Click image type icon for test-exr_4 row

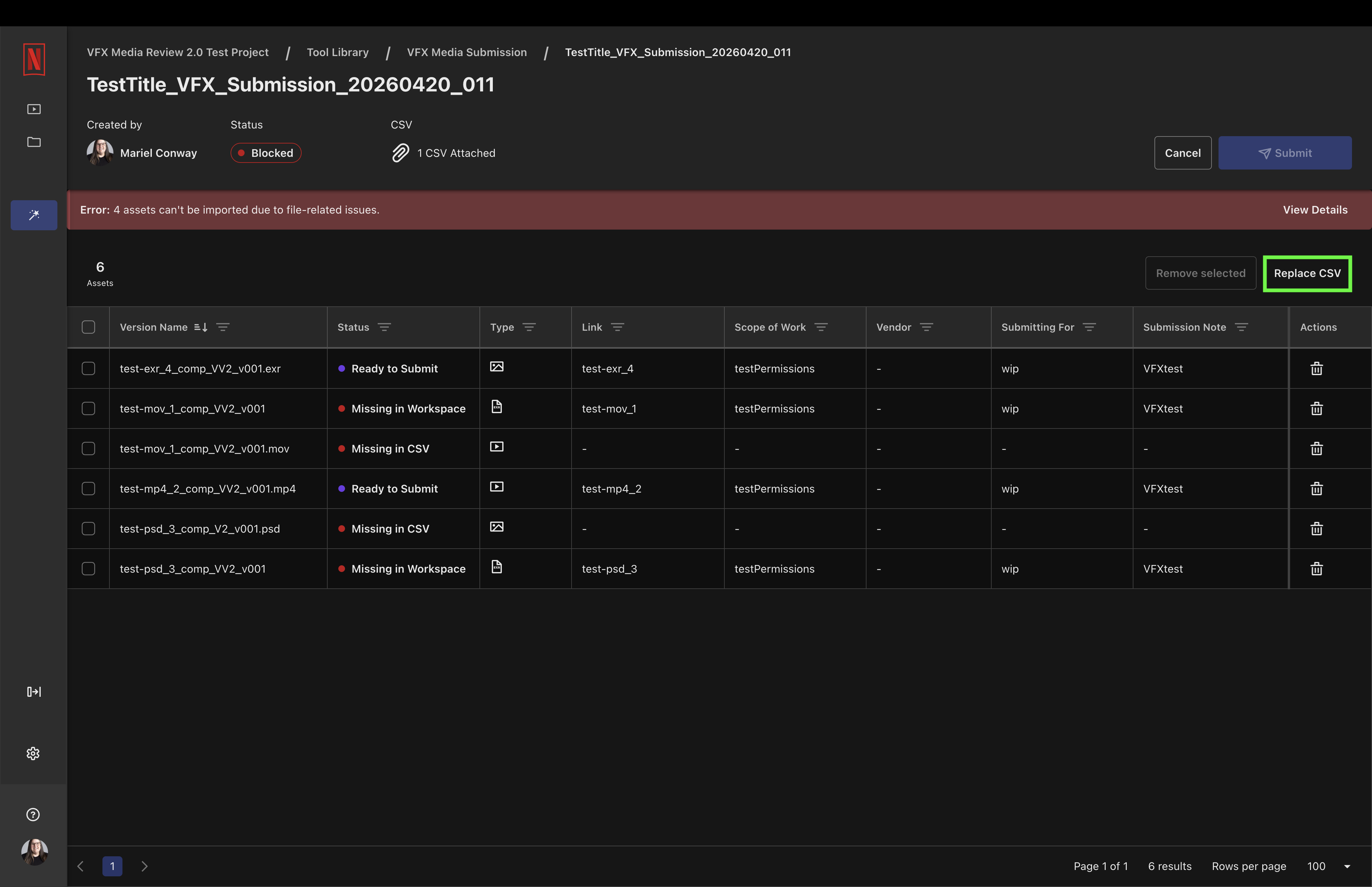497,367
